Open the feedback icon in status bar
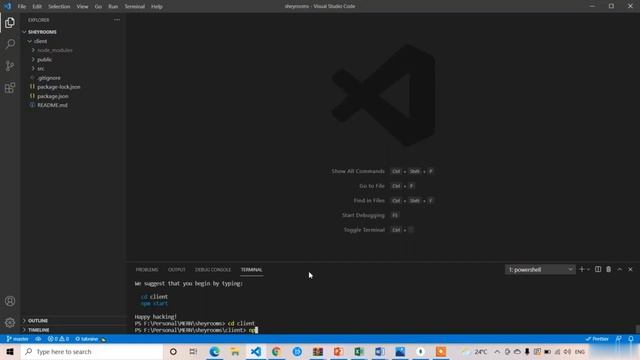The height and width of the screenshot is (360, 640). click(619, 339)
